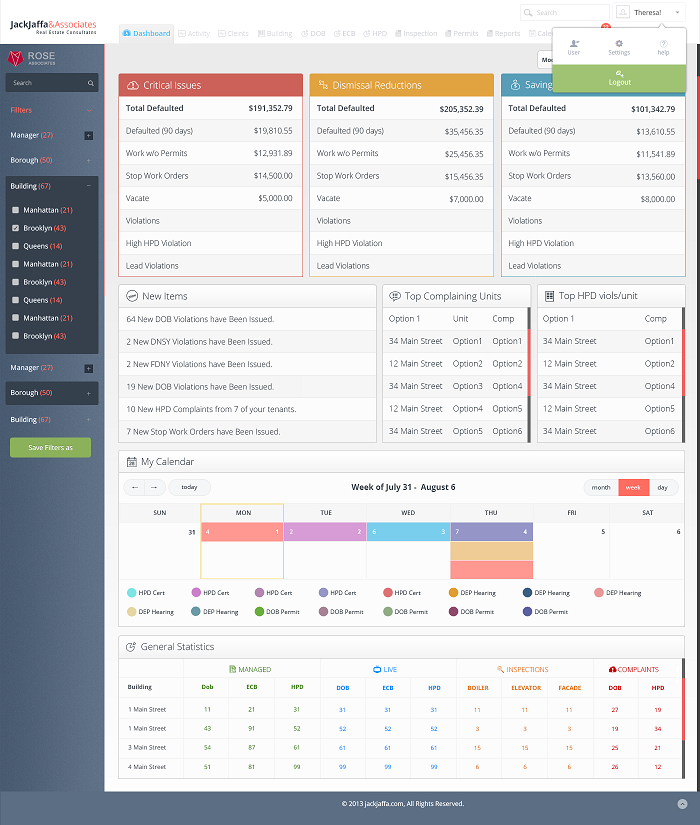Click the top Search input field
This screenshot has width=700, height=825.
(565, 12)
